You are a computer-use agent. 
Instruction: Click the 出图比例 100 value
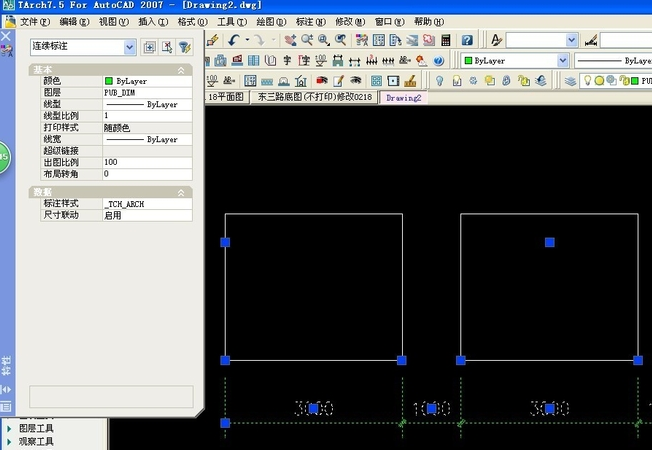[147, 162]
